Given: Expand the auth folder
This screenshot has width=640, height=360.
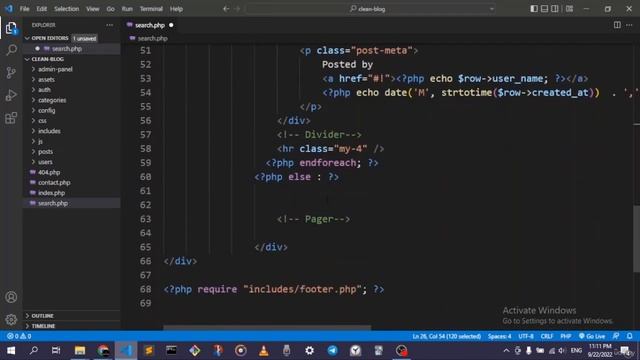Looking at the screenshot, I should pyautogui.click(x=44, y=89).
